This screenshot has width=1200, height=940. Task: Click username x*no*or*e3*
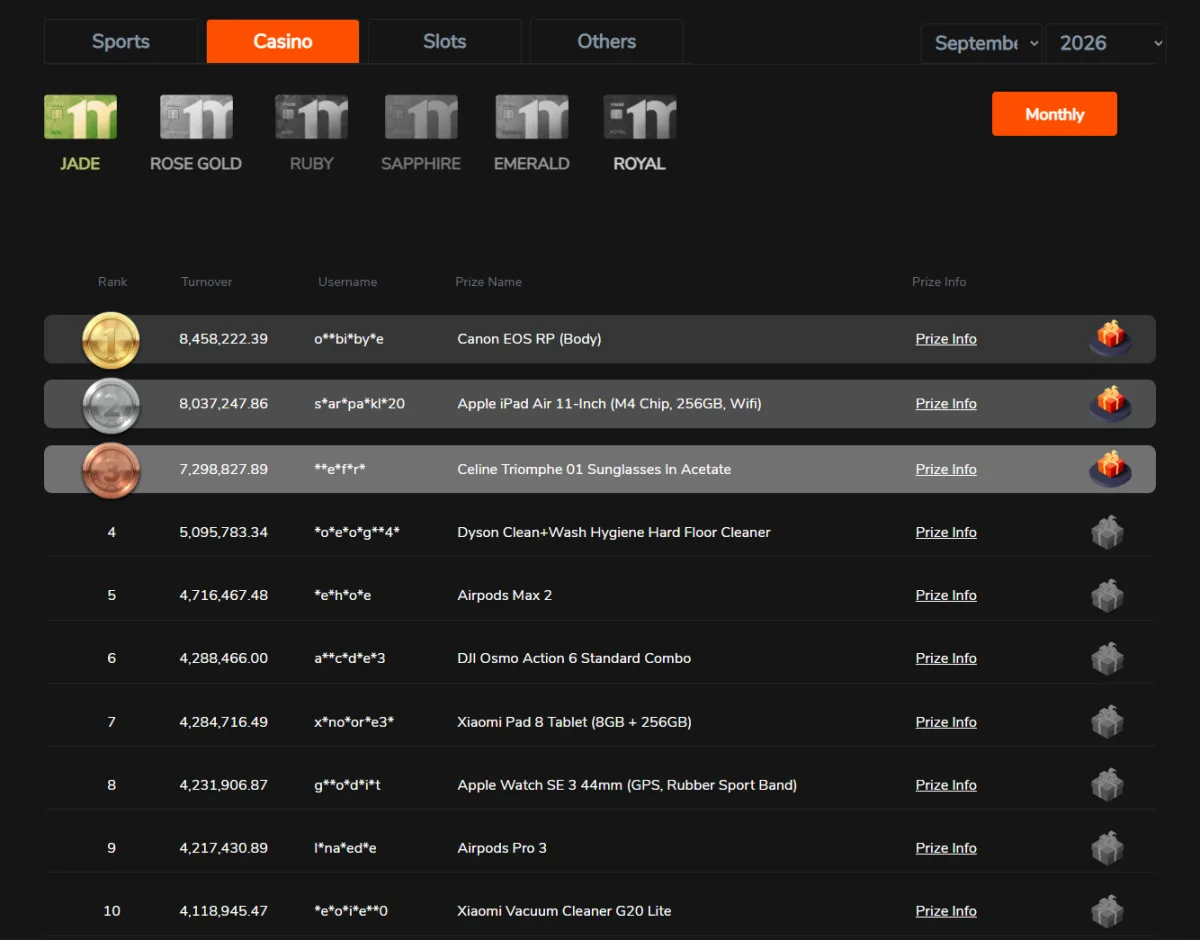(354, 722)
